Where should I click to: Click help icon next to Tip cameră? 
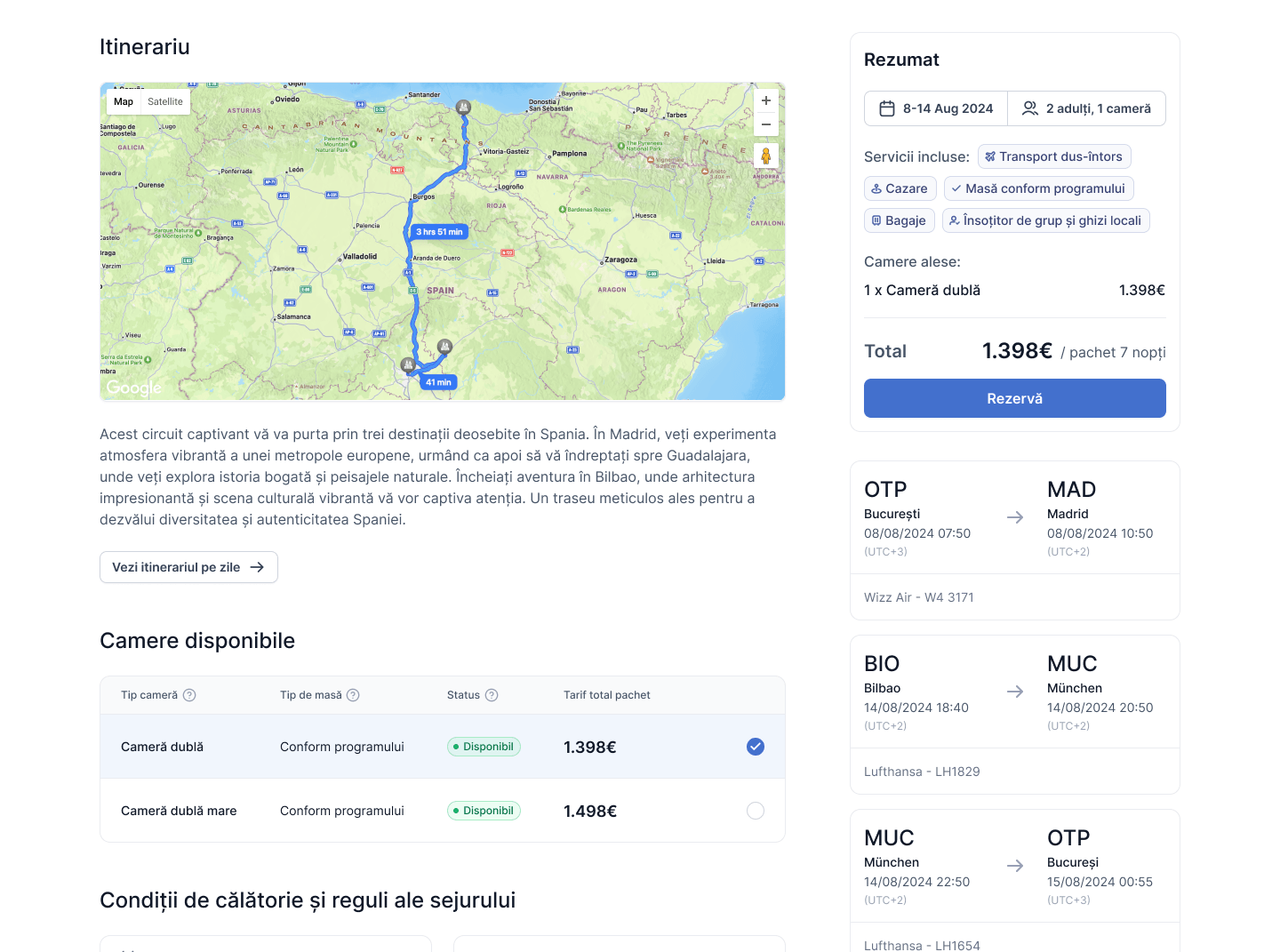[x=189, y=695]
